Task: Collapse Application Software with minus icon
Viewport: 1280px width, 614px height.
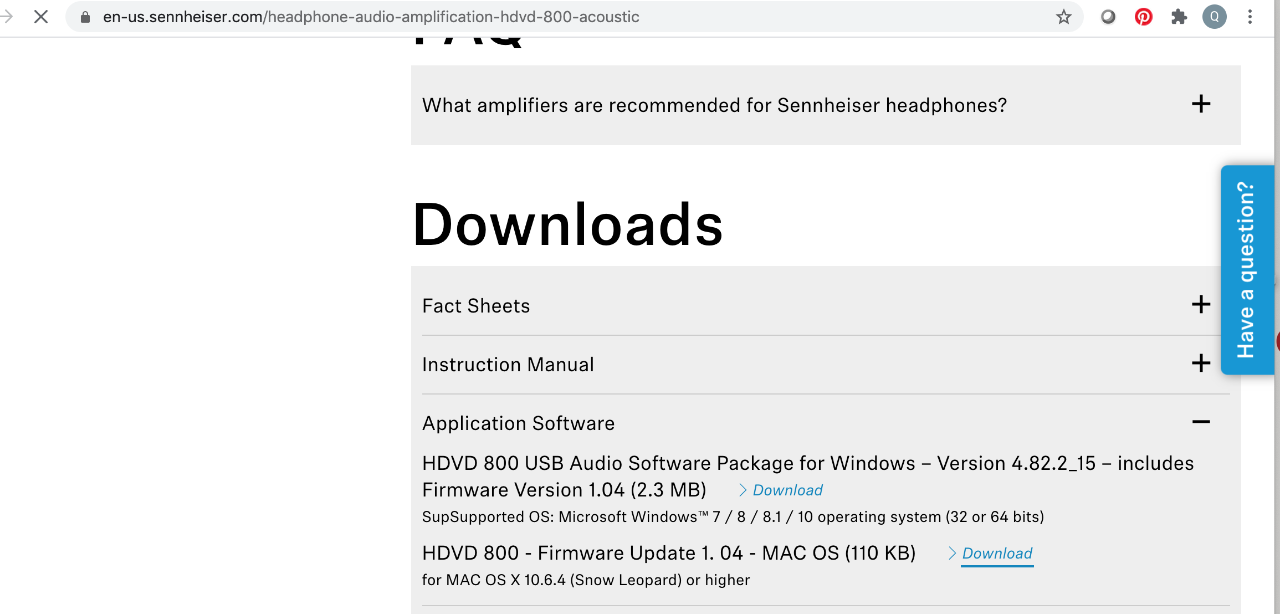Action: point(1201,423)
